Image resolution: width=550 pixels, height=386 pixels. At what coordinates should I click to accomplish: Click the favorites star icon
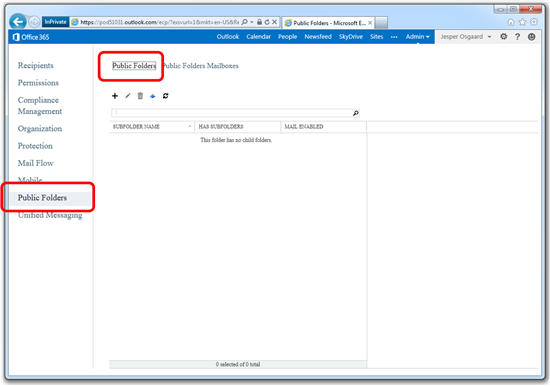(x=522, y=22)
